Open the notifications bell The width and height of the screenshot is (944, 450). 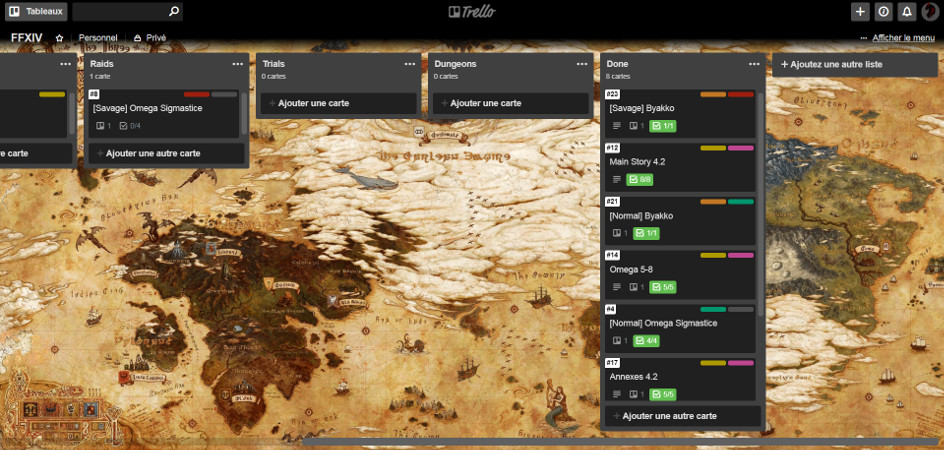click(907, 11)
